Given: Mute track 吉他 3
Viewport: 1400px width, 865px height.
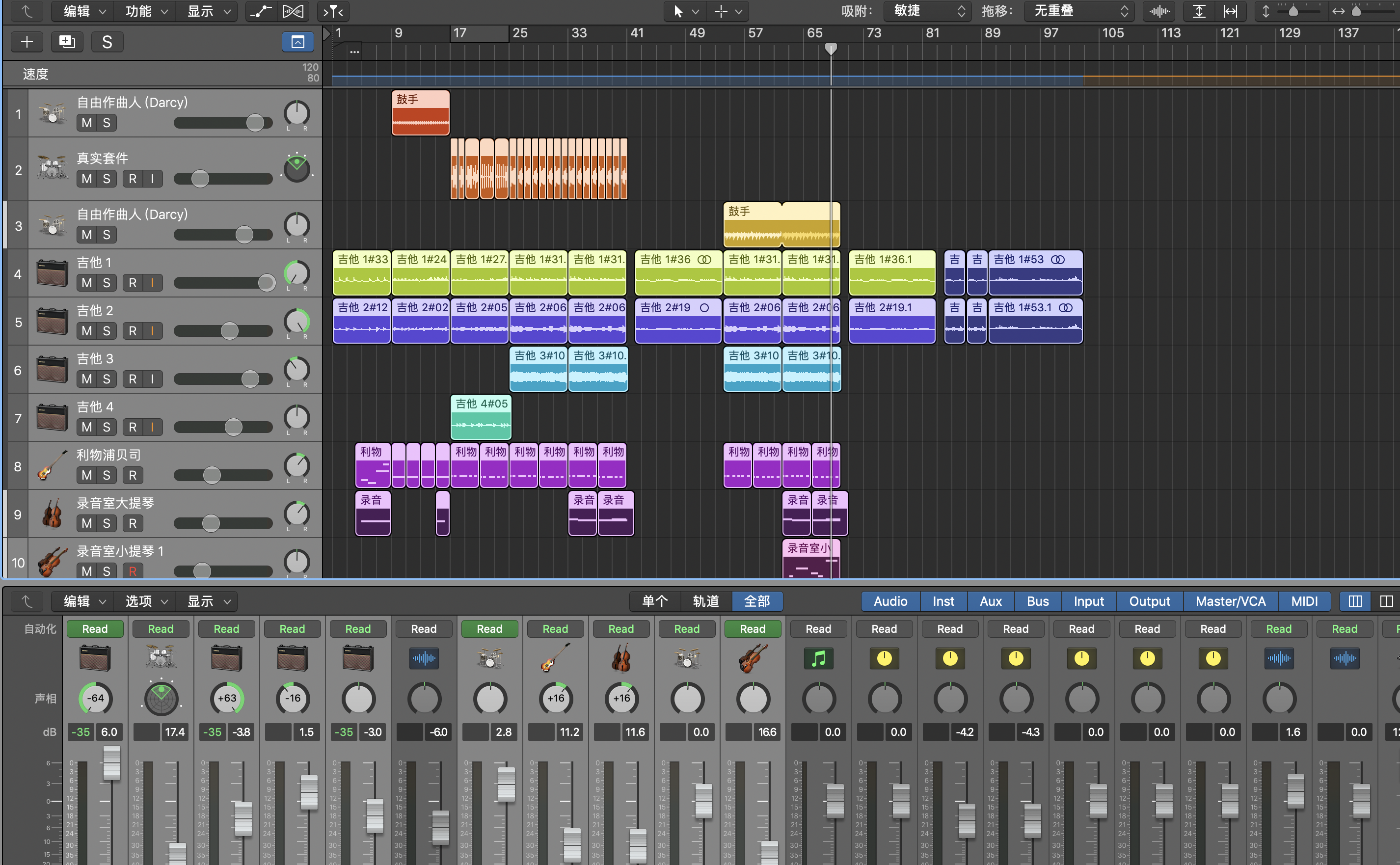Looking at the screenshot, I should point(87,378).
